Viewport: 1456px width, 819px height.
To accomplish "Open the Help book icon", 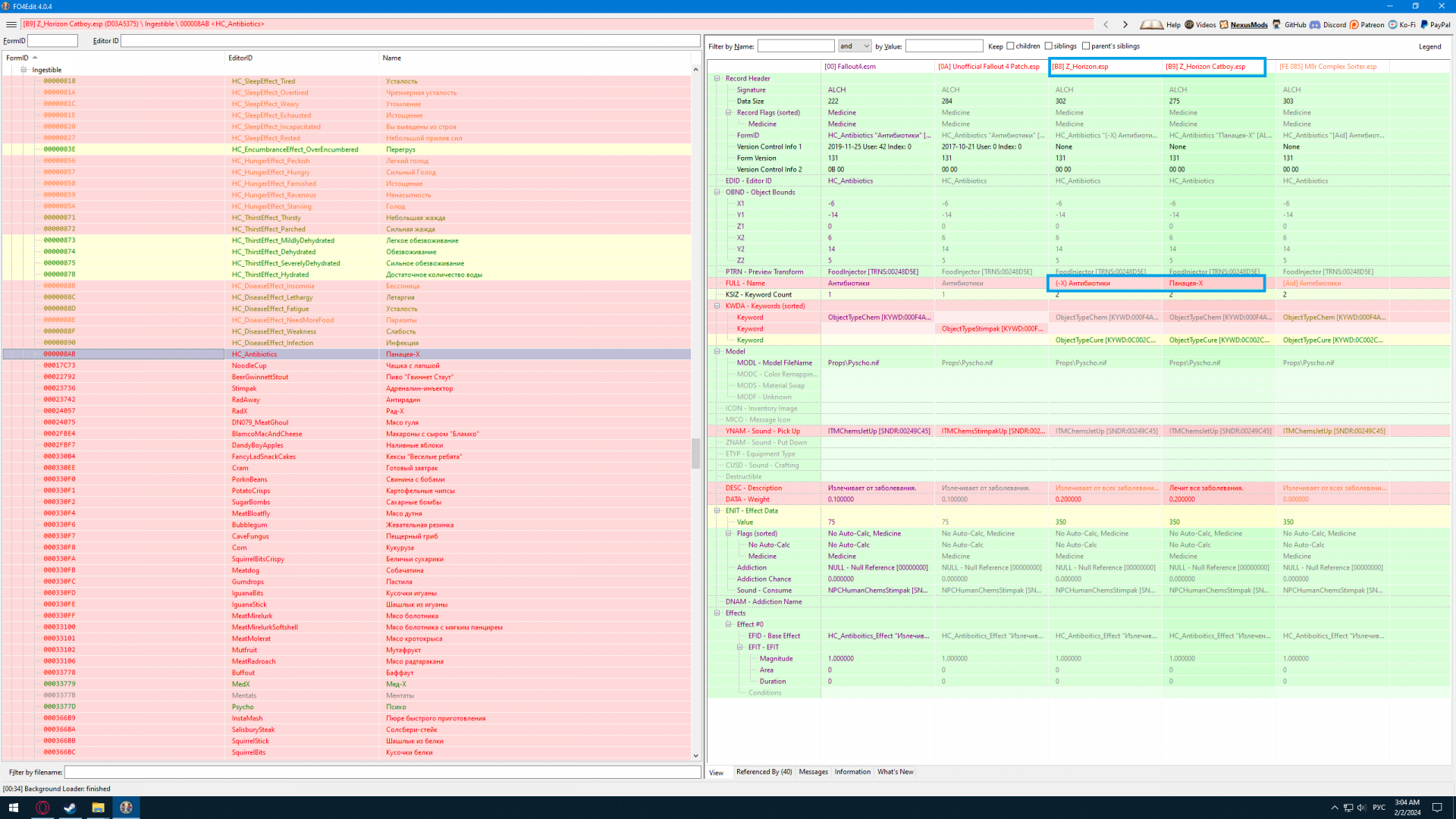I will coord(1151,24).
